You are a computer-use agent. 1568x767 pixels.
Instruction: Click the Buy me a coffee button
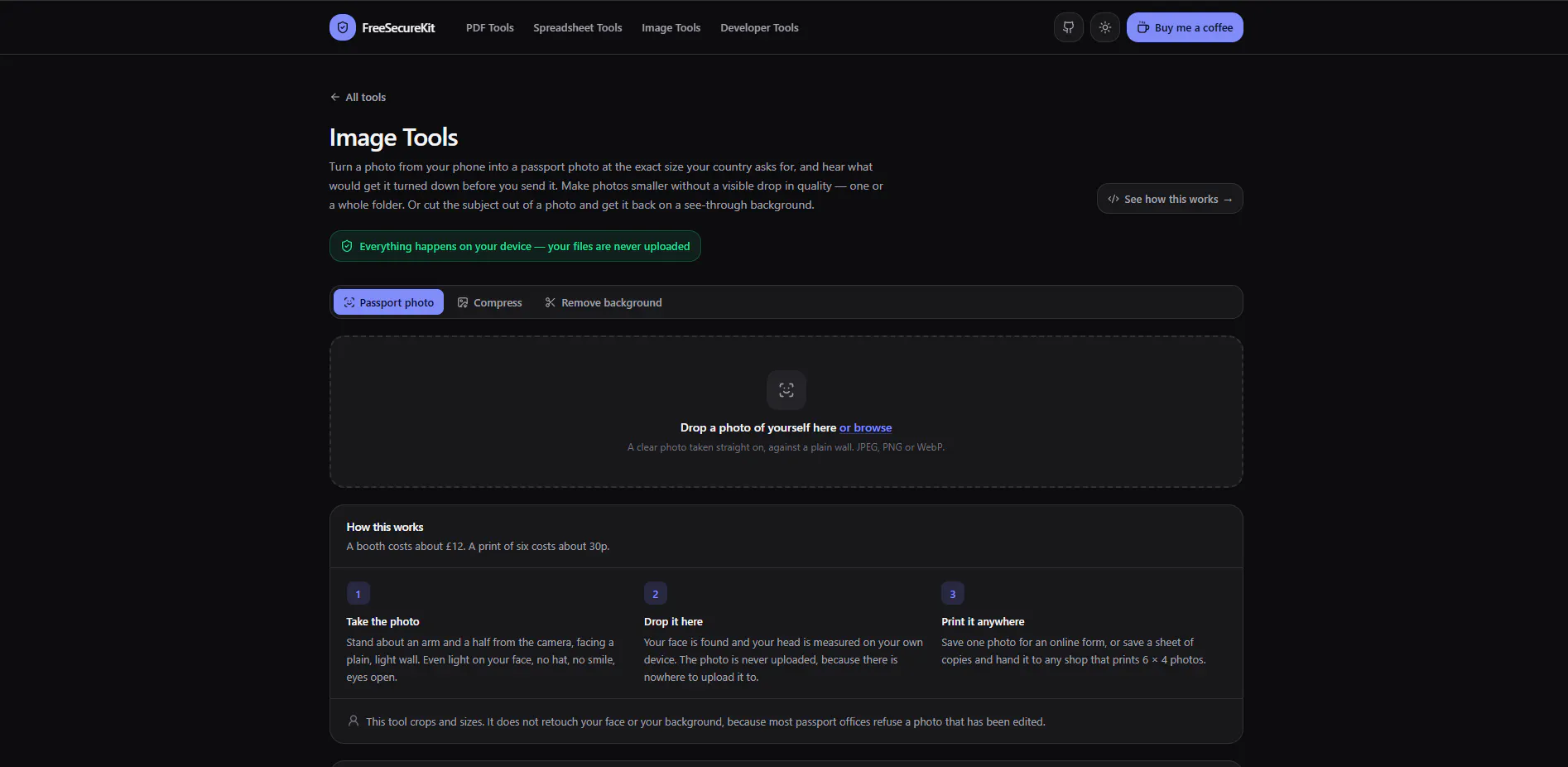pos(1185,27)
